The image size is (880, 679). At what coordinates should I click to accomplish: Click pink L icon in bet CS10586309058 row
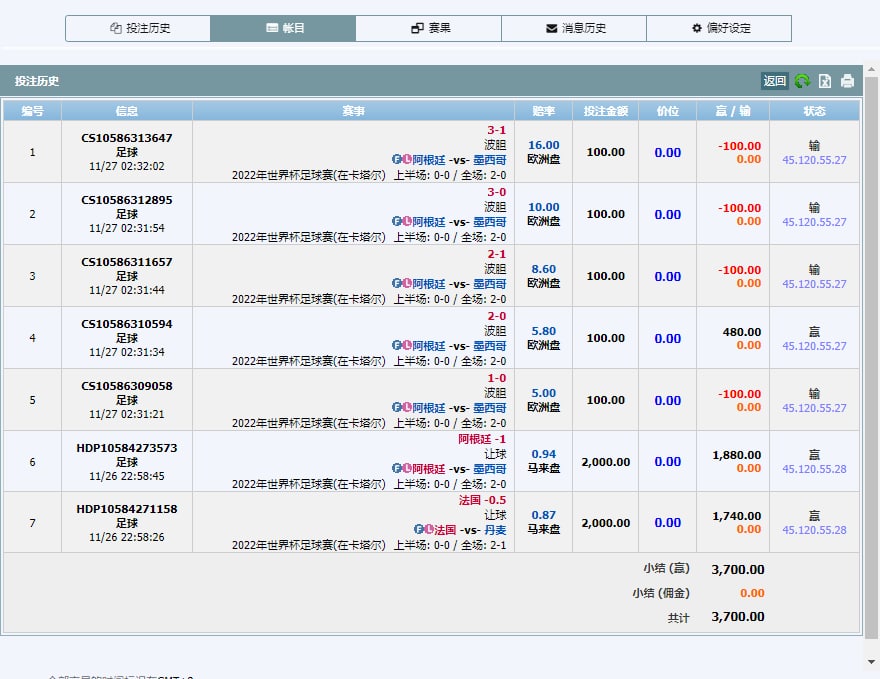(x=407, y=408)
